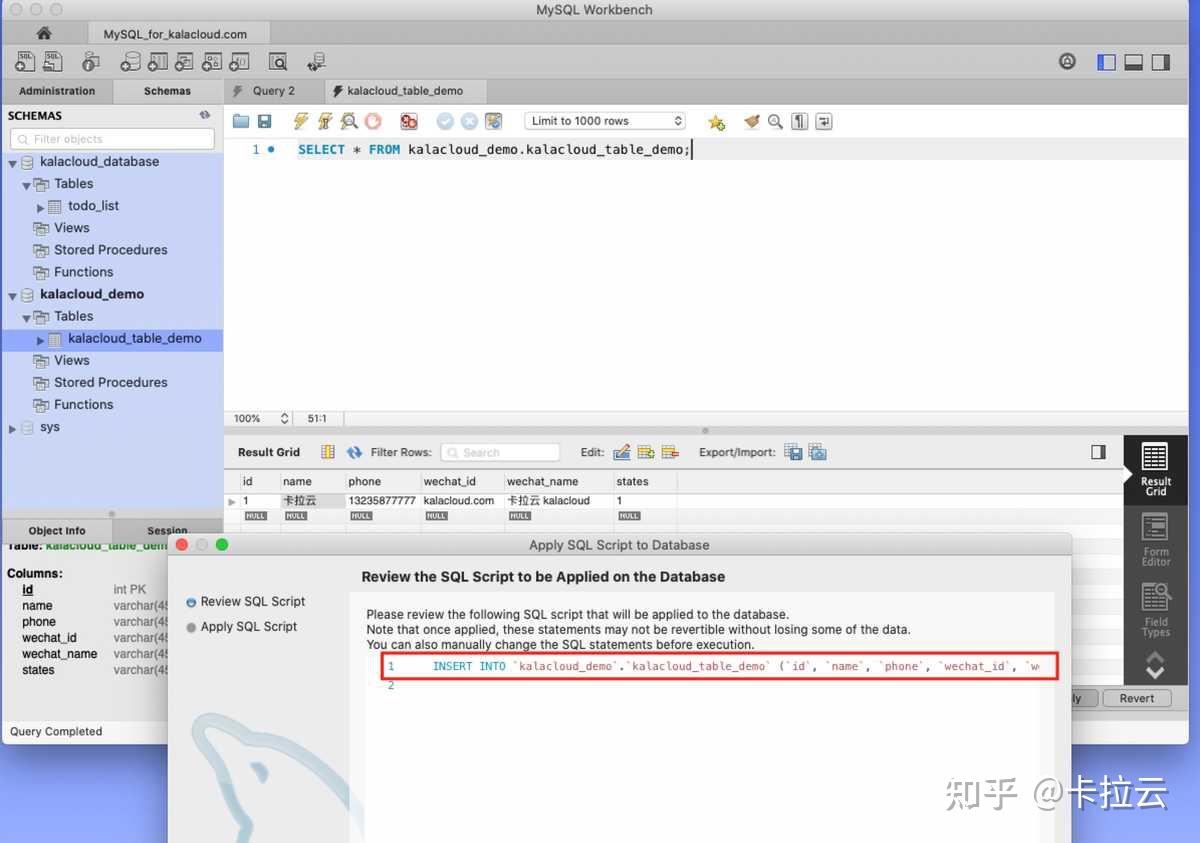Click the Revert button
Viewport: 1200px width, 843px height.
coord(1137,698)
